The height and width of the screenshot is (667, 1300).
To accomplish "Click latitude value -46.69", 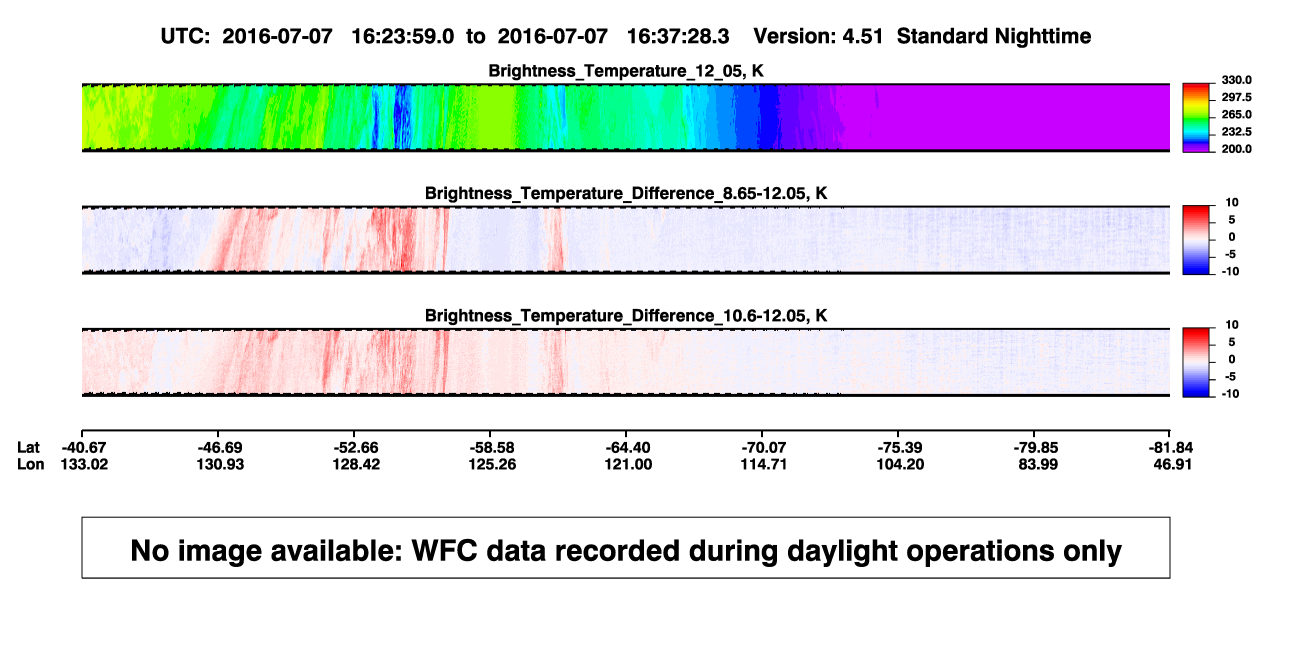I will pos(219,446).
